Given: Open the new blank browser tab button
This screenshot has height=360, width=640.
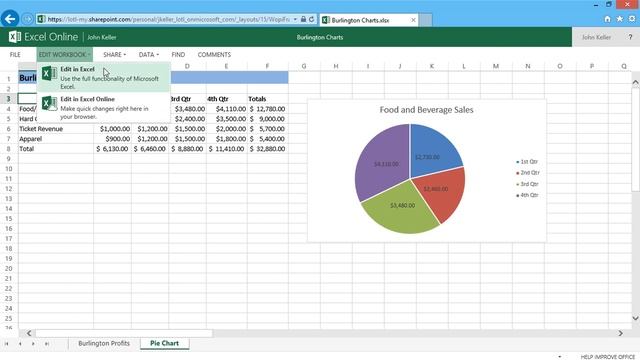Looking at the screenshot, I should click(x=426, y=20).
